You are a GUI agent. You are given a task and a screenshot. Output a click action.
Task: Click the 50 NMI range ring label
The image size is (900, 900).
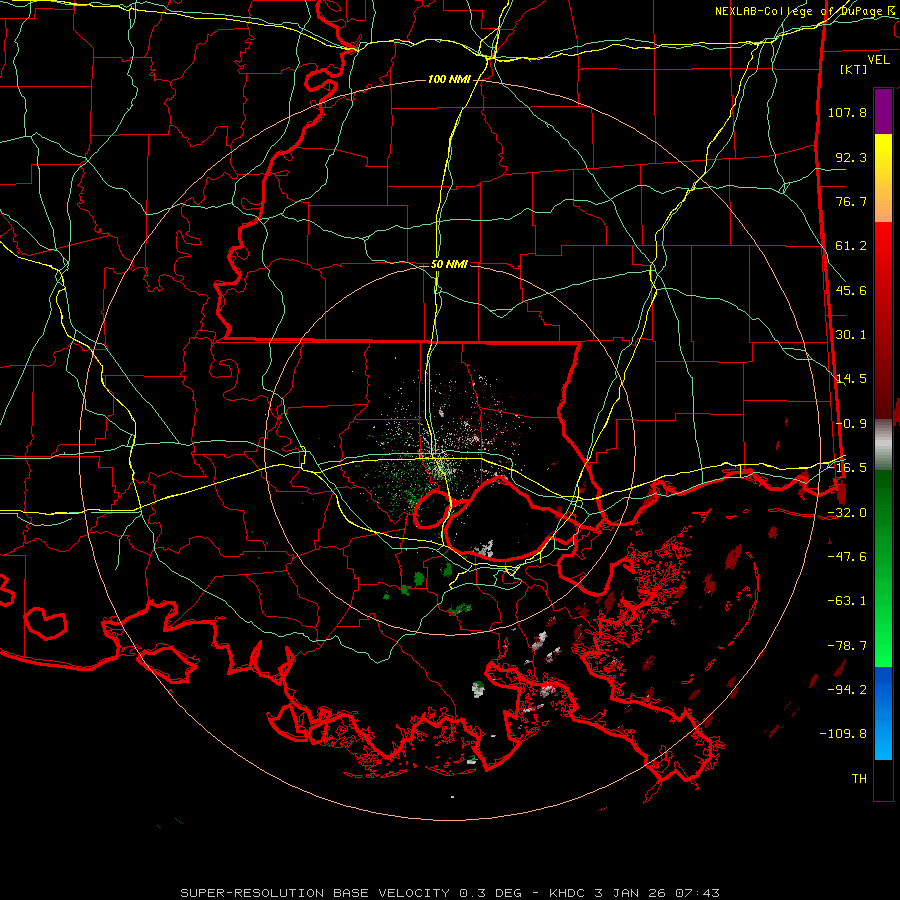pyautogui.click(x=449, y=265)
